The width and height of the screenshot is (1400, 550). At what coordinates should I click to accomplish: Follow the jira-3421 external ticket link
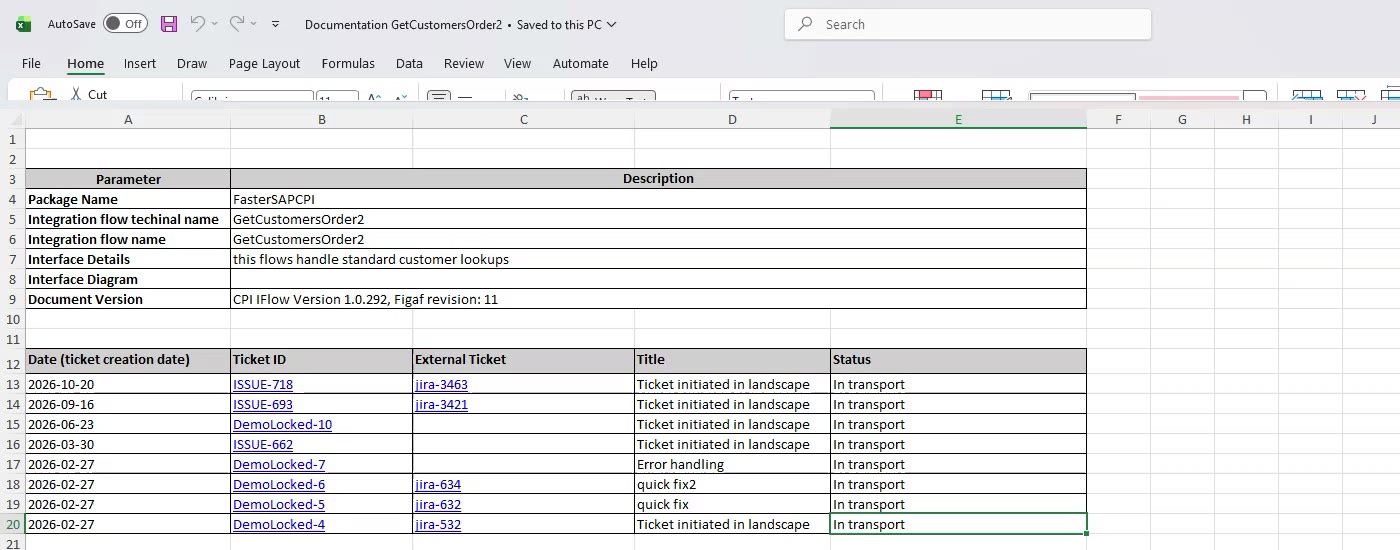click(x=441, y=404)
